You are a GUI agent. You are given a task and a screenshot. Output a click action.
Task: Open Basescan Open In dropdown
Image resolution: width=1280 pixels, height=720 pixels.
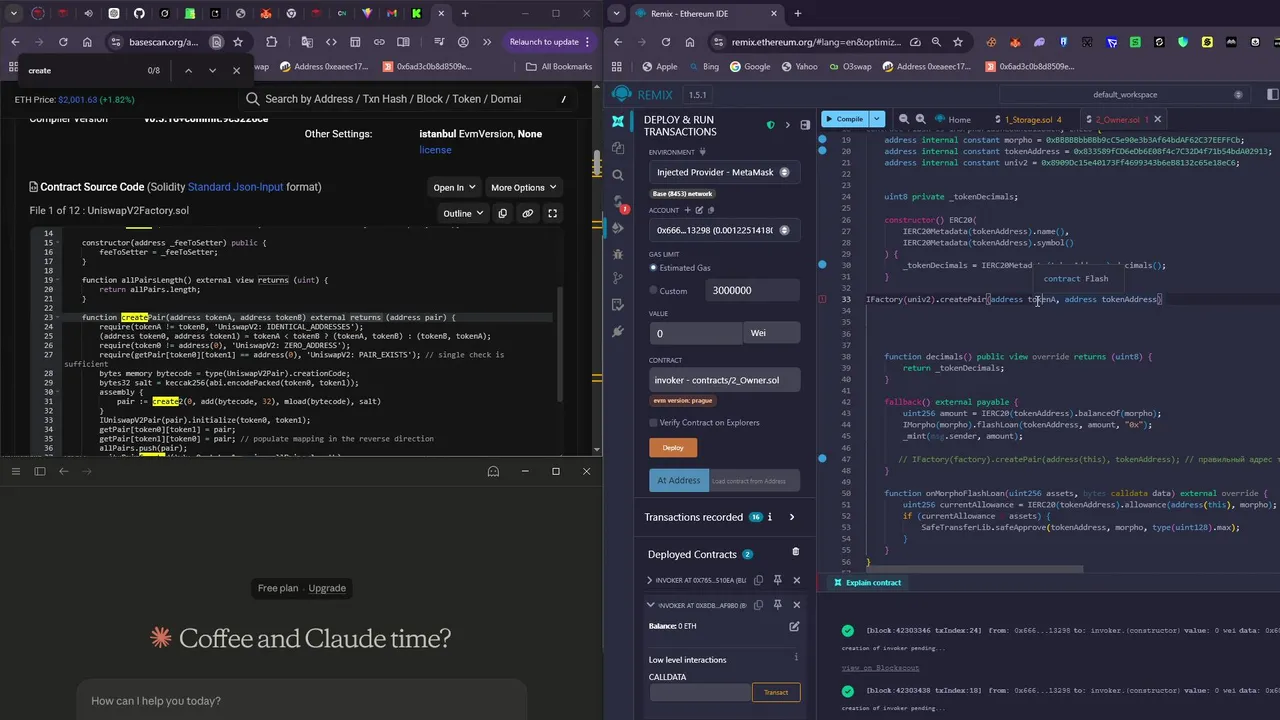point(454,187)
